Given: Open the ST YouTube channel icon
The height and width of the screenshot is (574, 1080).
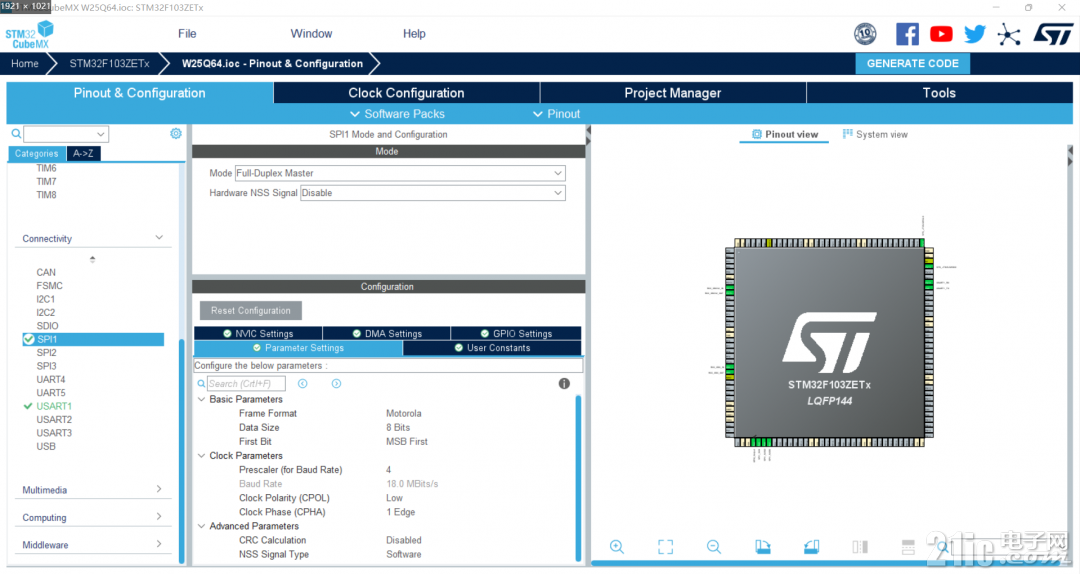Looking at the screenshot, I should [941, 34].
